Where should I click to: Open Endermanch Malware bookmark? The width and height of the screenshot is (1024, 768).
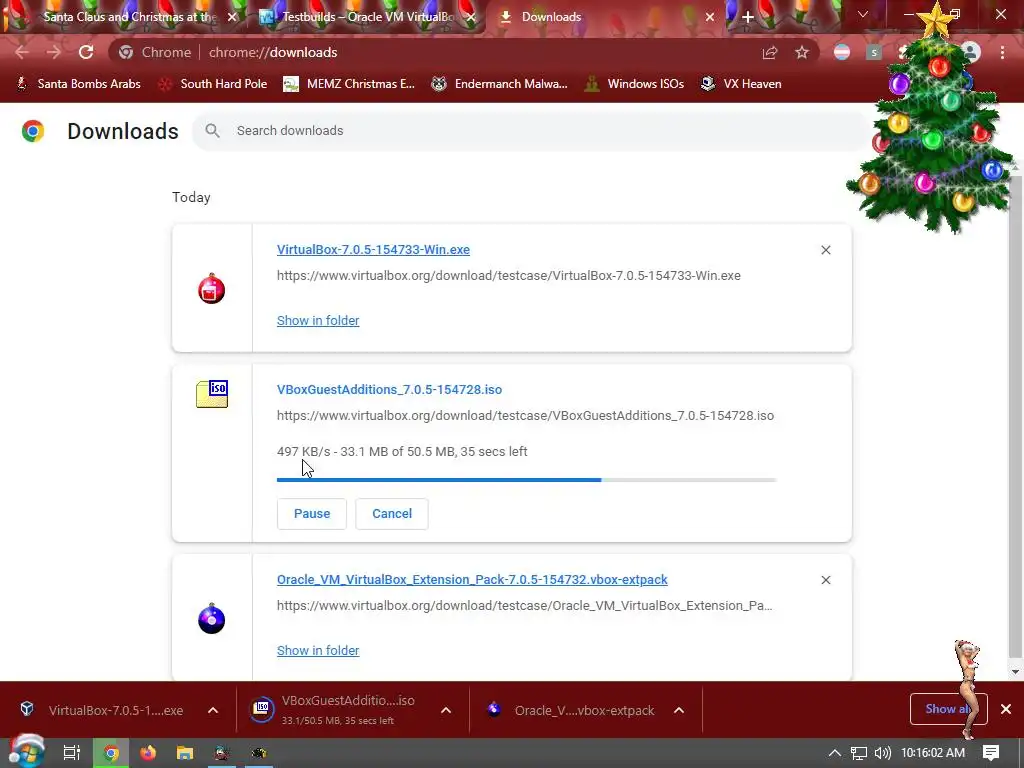(500, 84)
